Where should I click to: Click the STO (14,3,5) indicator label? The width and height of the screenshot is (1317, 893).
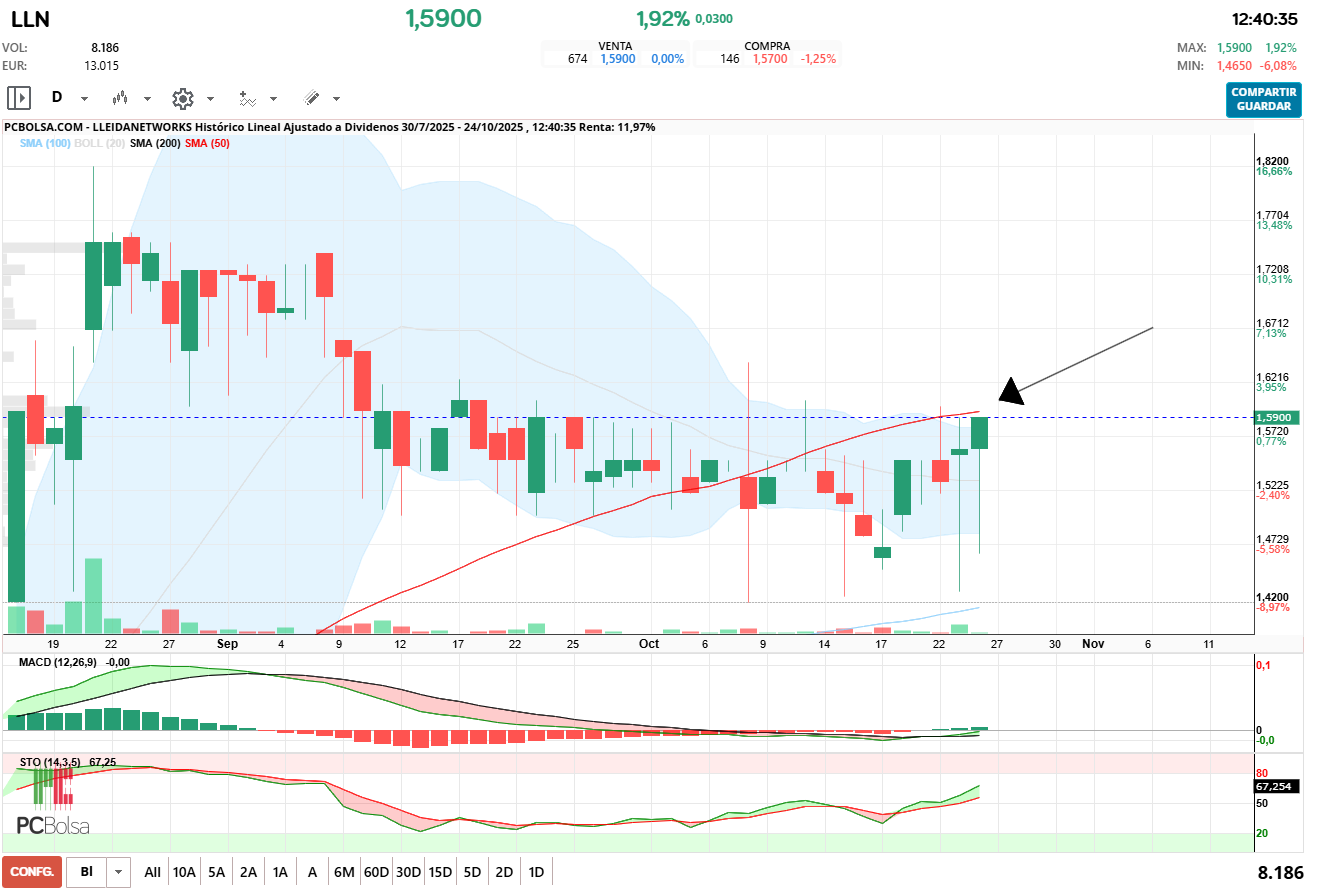click(x=50, y=762)
